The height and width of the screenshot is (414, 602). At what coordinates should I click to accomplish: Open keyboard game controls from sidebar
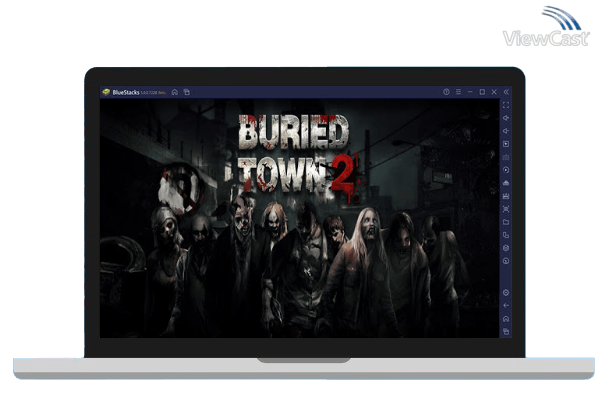[x=506, y=157]
